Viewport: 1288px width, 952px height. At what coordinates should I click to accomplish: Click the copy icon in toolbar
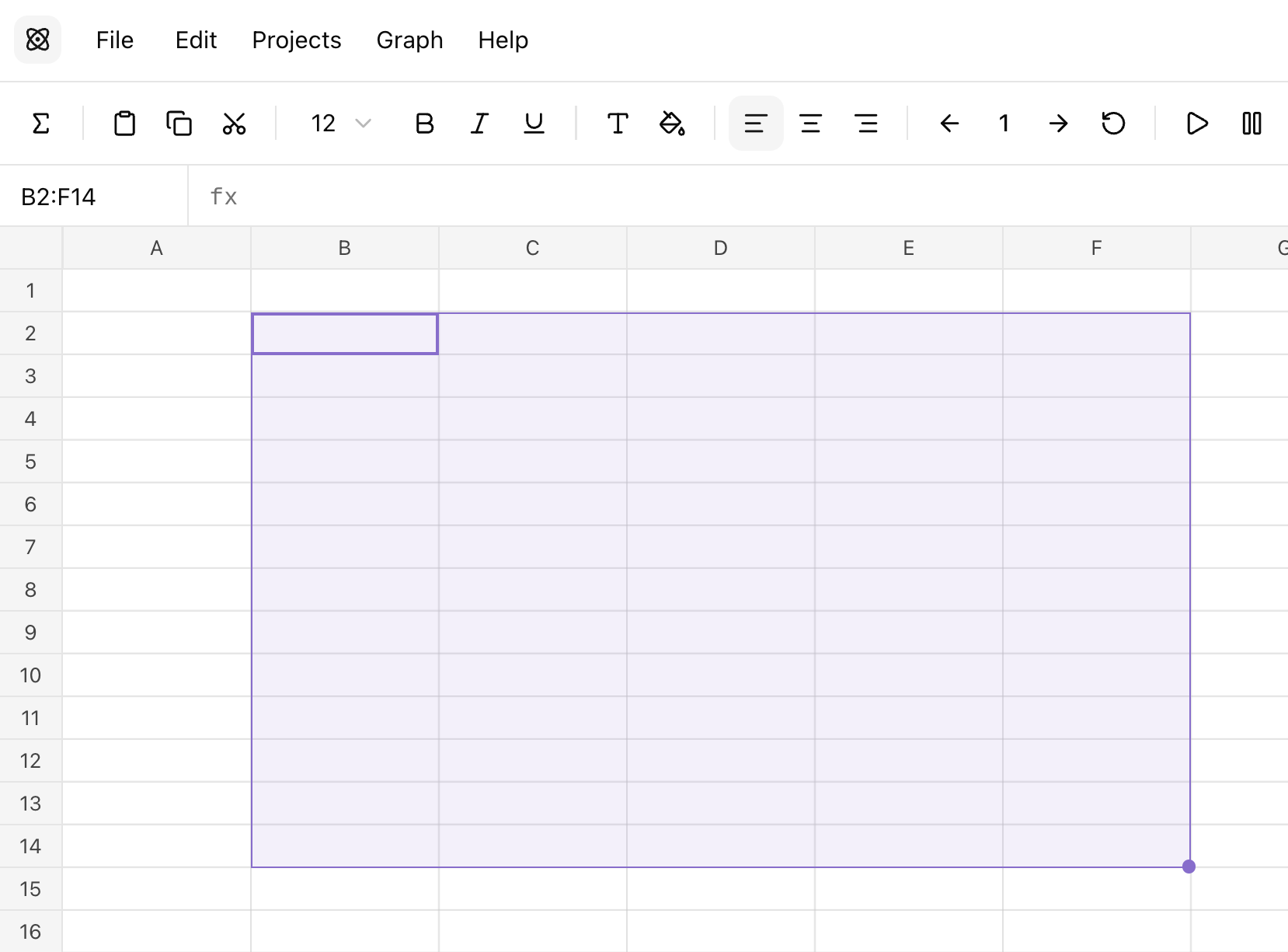point(179,124)
